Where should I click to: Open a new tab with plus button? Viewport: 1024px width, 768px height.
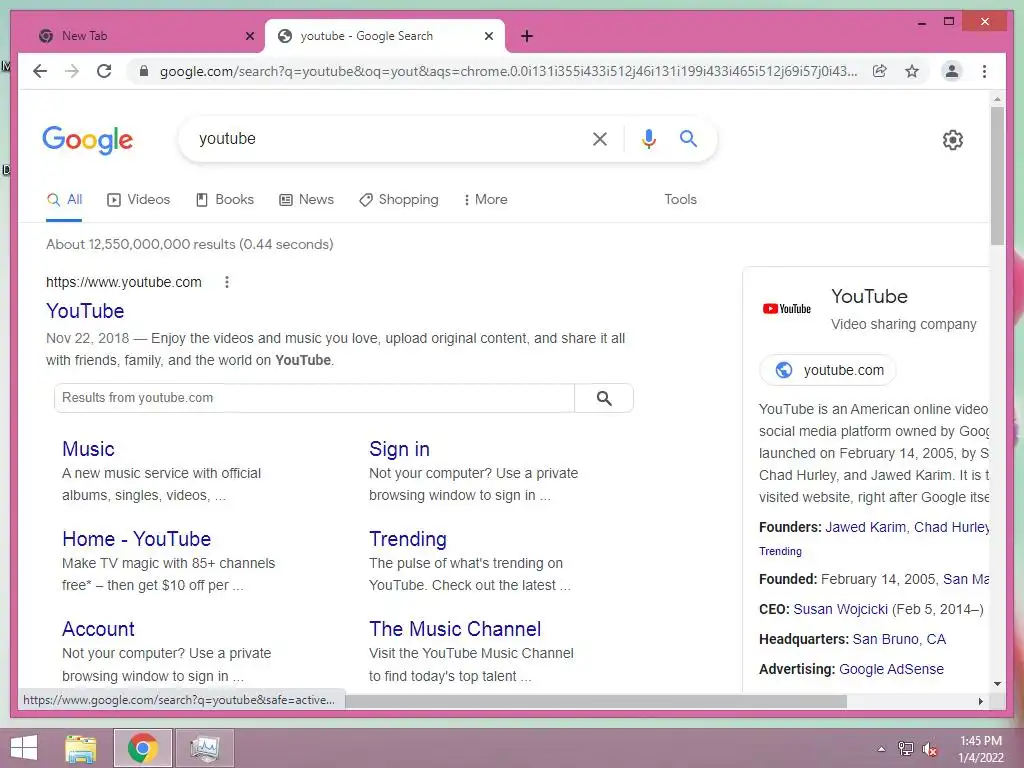527,36
